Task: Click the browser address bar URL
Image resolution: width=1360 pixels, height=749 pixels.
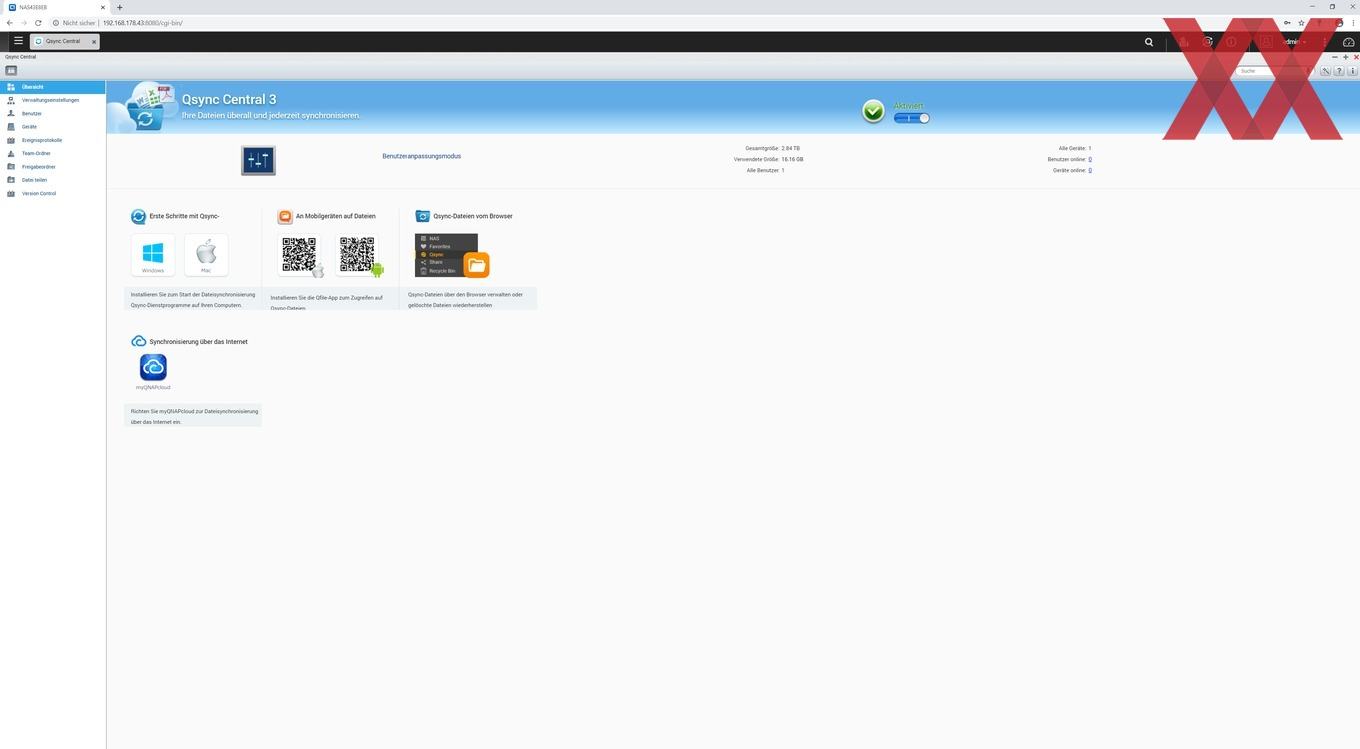Action: [x=142, y=22]
